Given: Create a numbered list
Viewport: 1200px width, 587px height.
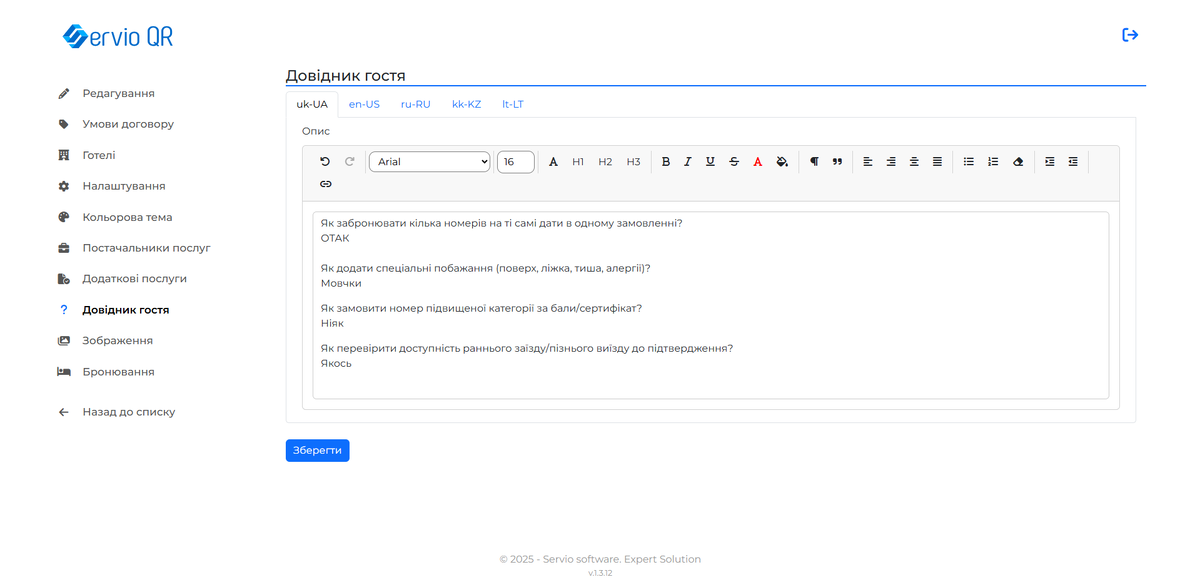Looking at the screenshot, I should (x=993, y=161).
